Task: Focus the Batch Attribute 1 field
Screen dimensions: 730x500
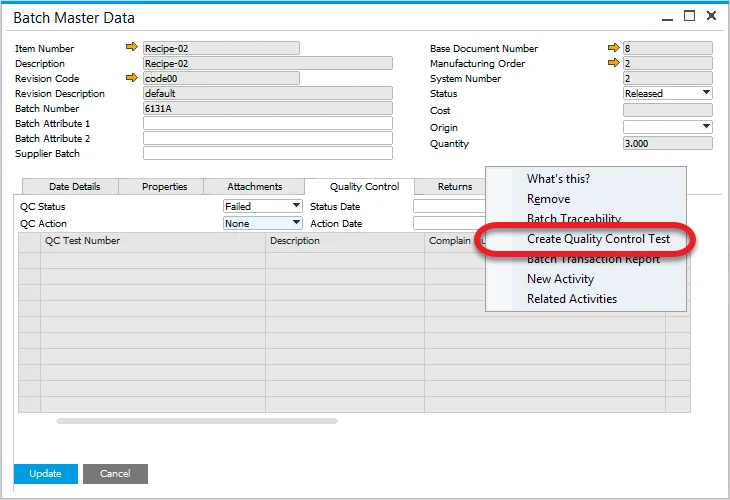Action: (x=268, y=123)
